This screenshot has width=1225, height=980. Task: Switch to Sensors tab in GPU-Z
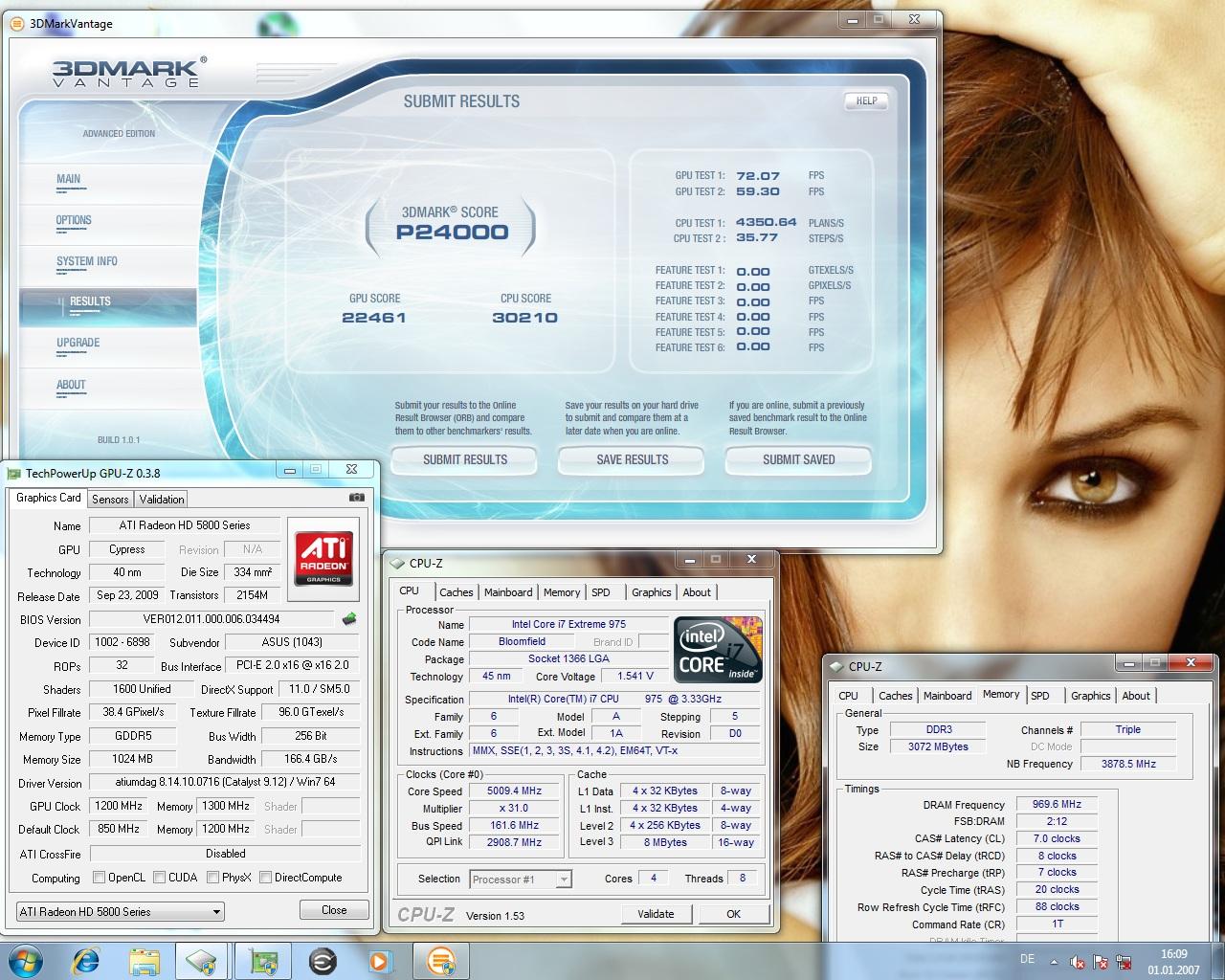point(110,500)
